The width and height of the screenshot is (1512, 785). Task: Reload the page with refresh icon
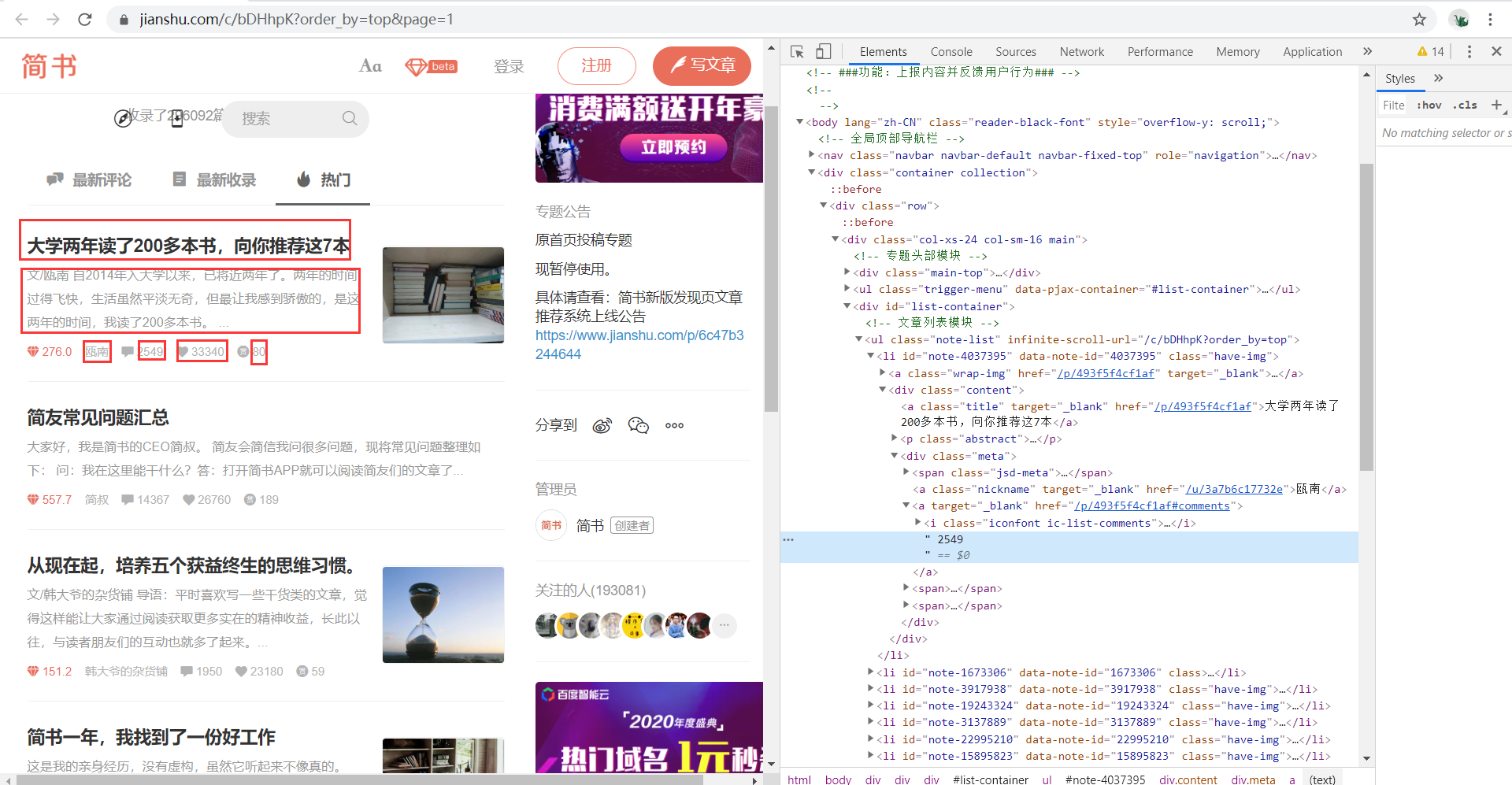[x=85, y=19]
